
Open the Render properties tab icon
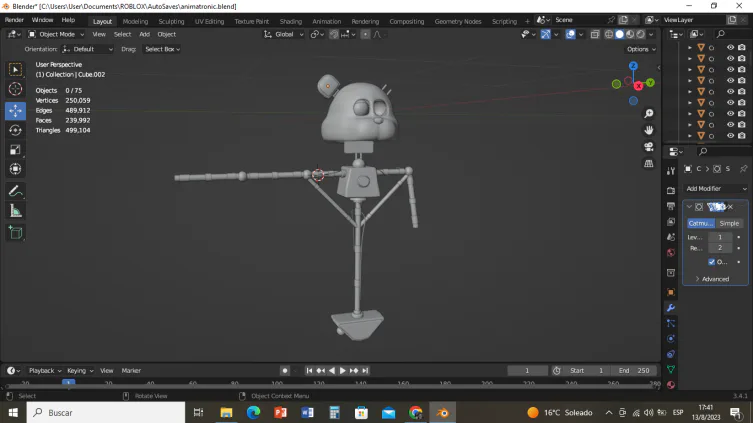pos(671,191)
